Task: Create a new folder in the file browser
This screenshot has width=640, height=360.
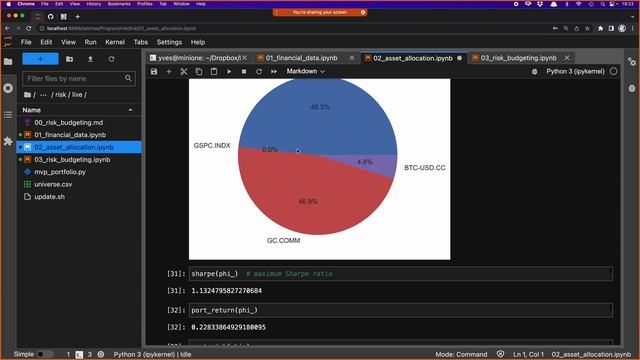Action: (x=69, y=59)
